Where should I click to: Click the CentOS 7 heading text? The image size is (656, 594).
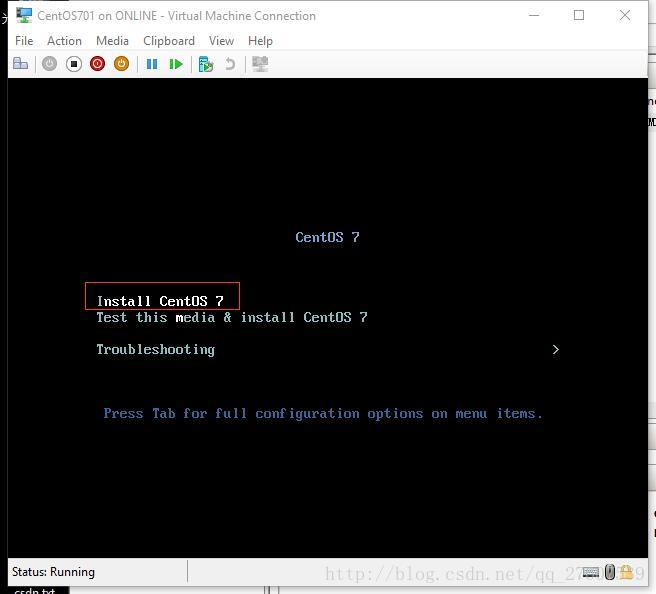327,237
